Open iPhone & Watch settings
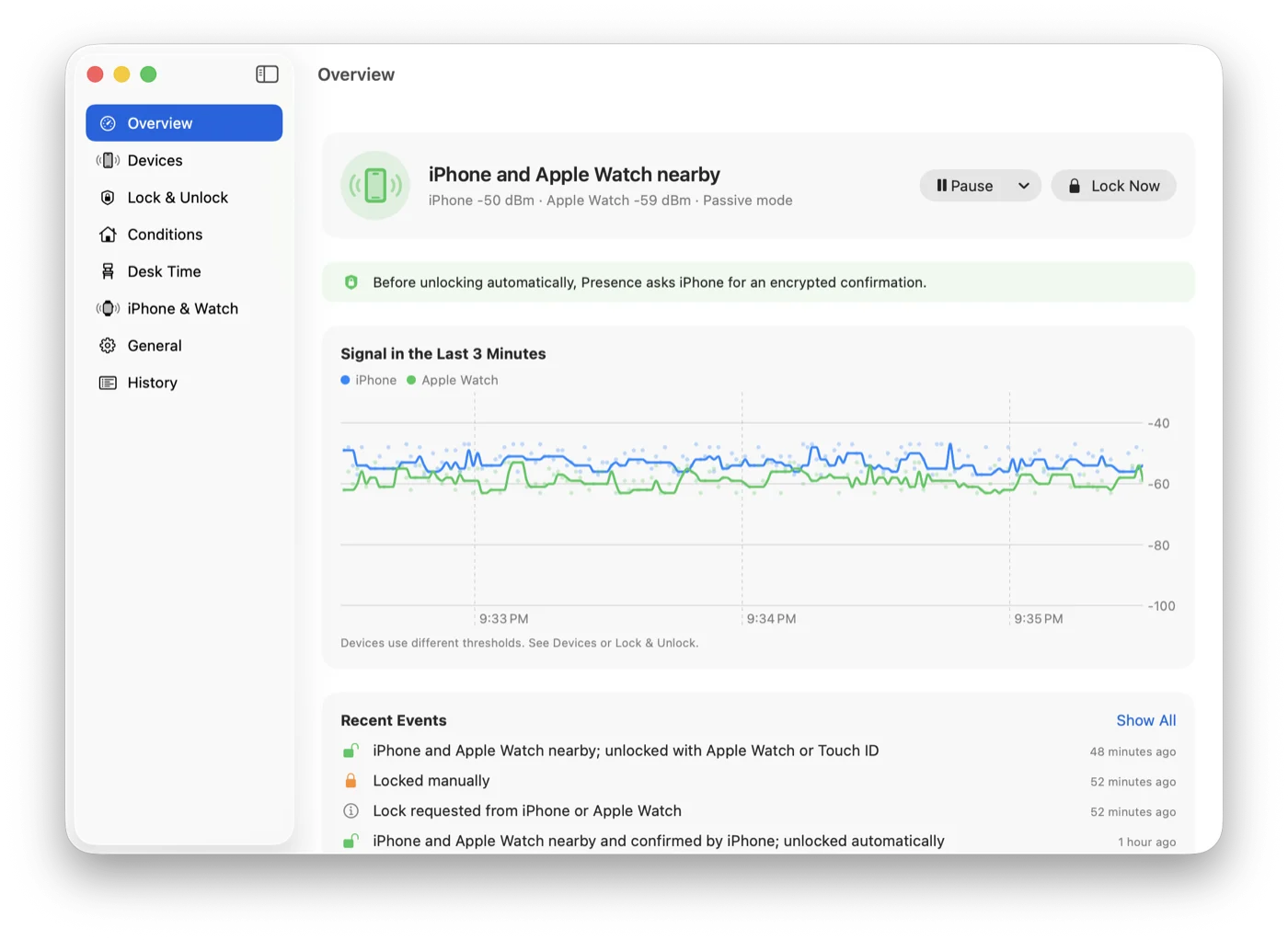The image size is (1288, 940). (184, 309)
